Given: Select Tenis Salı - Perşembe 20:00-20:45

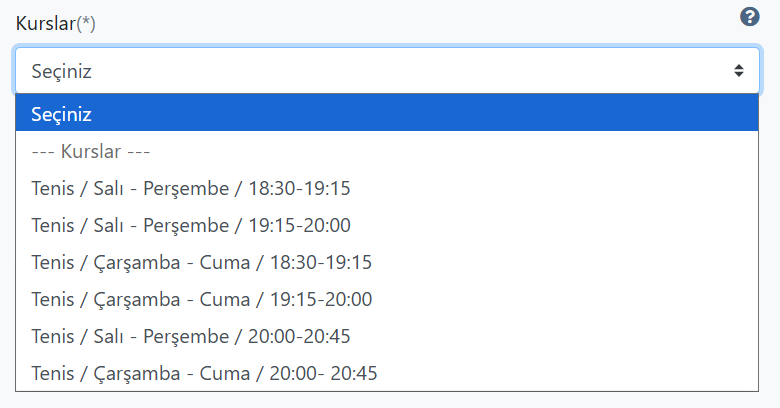Looking at the screenshot, I should pos(387,336).
